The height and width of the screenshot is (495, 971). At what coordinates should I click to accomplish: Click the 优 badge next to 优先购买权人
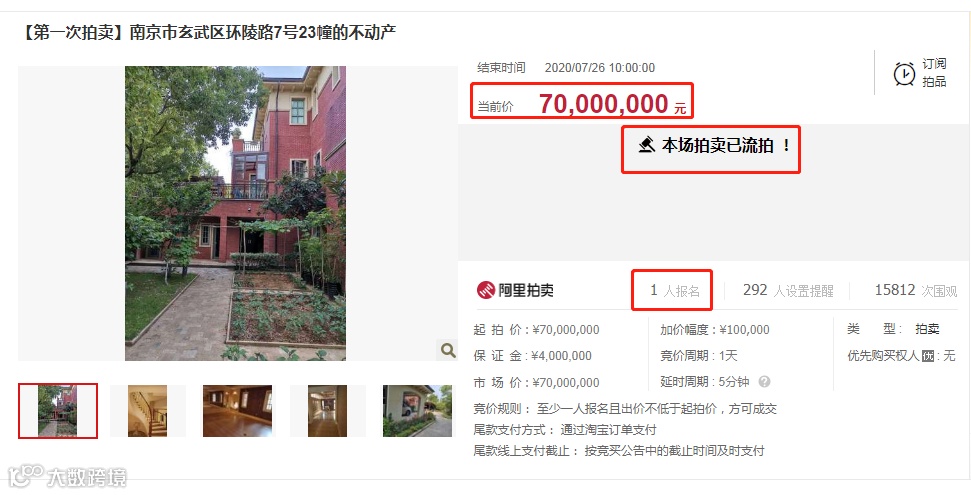click(x=928, y=356)
